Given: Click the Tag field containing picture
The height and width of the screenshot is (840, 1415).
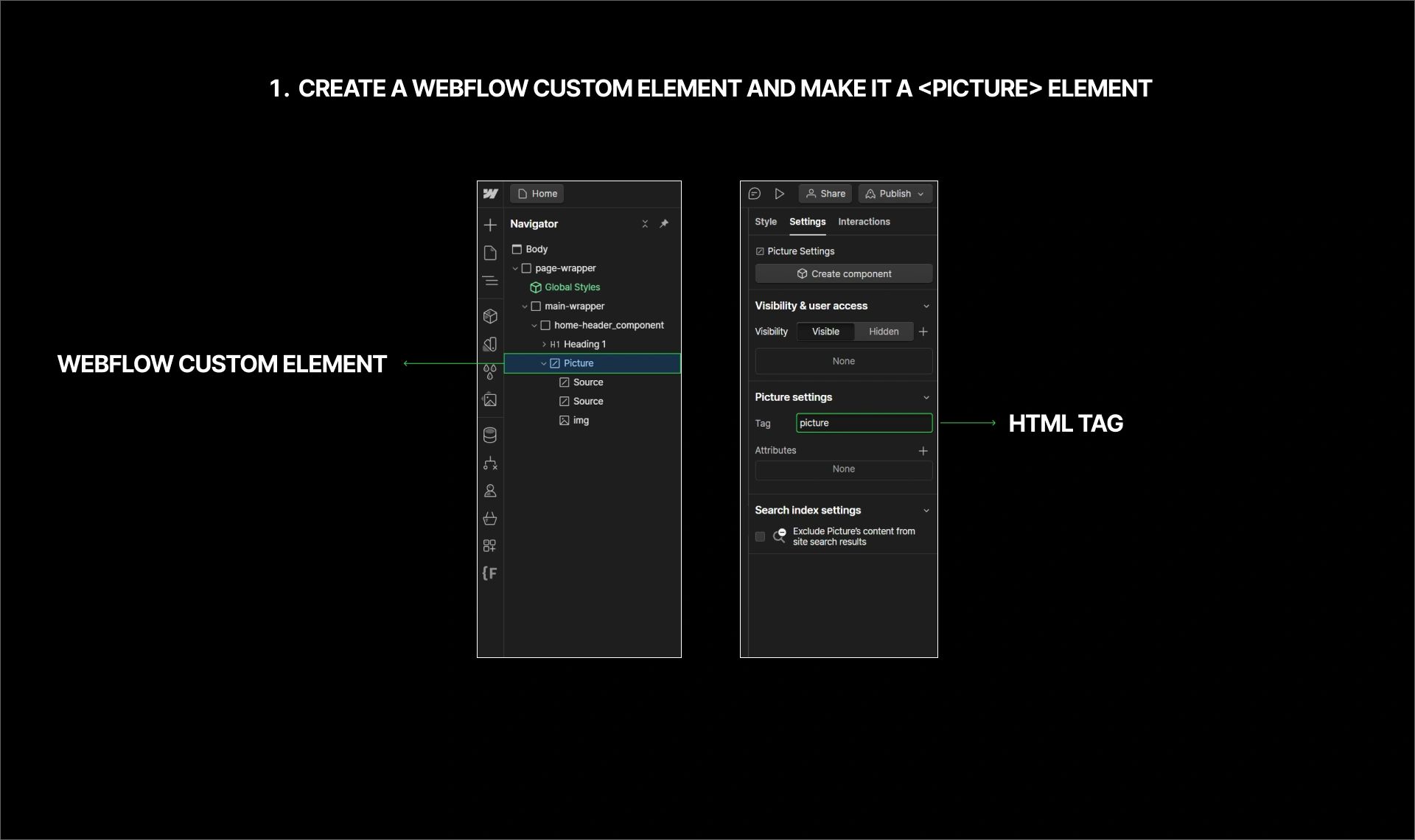Looking at the screenshot, I should pos(863,422).
